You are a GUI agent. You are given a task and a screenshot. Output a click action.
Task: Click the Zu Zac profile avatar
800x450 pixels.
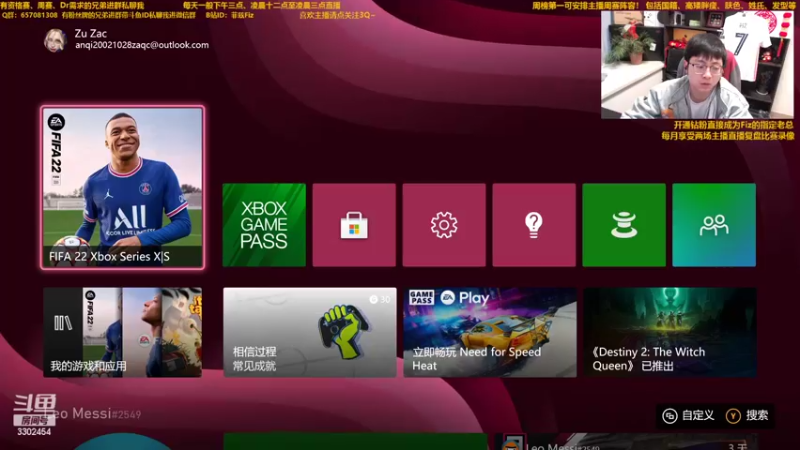pos(55,40)
